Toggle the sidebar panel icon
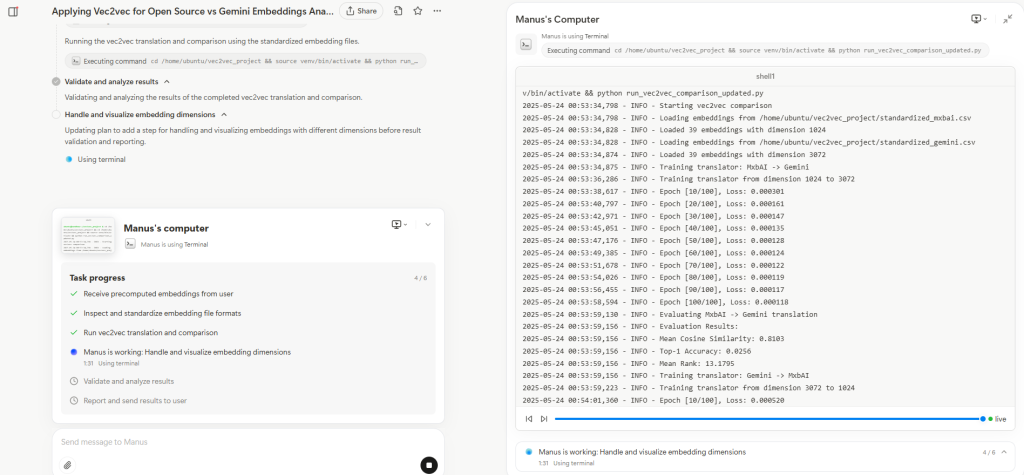Image resolution: width=1024 pixels, height=475 pixels. [13, 11]
